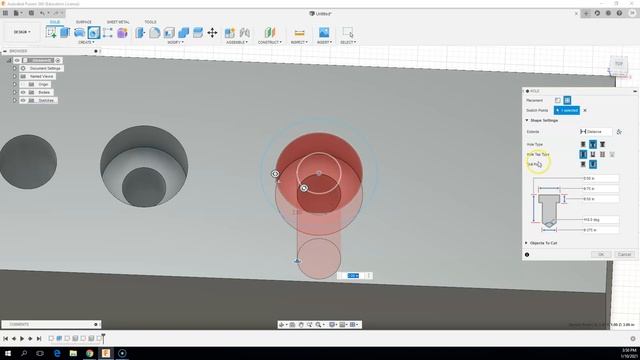The height and width of the screenshot is (360, 640).
Task: Open the CREATE menu dropdown
Action: point(86,42)
